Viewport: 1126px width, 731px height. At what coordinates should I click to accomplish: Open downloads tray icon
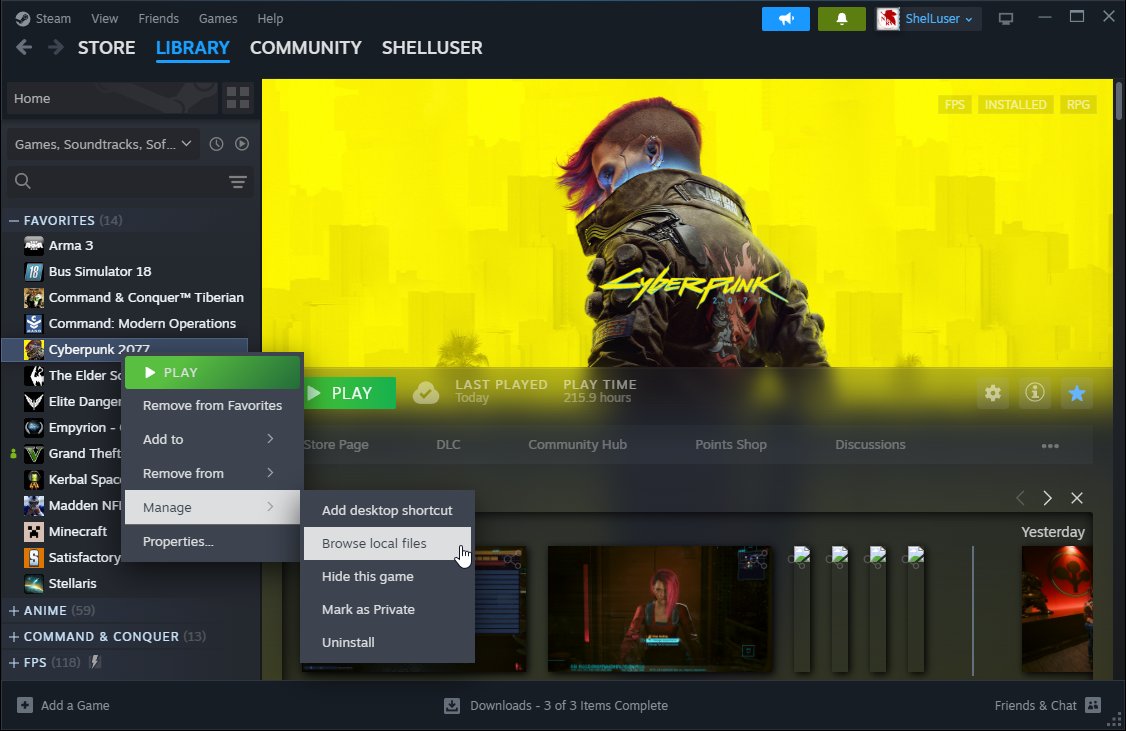[452, 706]
